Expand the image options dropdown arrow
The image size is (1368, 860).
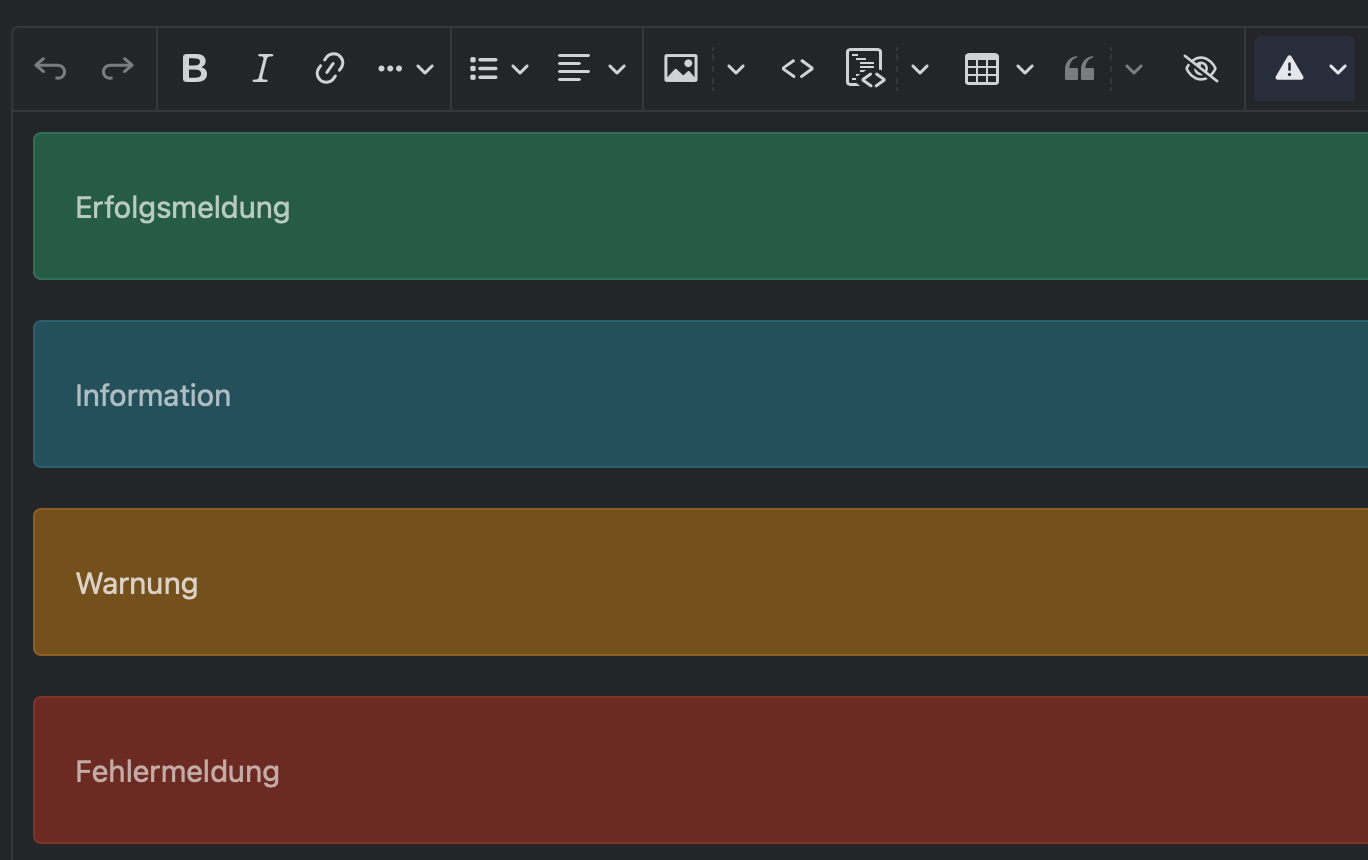[736, 69]
